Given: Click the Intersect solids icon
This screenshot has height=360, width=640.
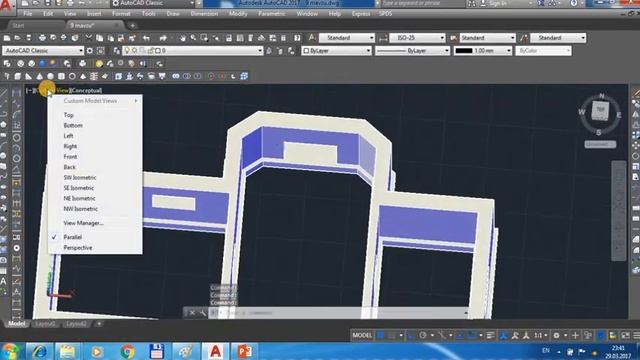Looking at the screenshot, I should (197, 76).
